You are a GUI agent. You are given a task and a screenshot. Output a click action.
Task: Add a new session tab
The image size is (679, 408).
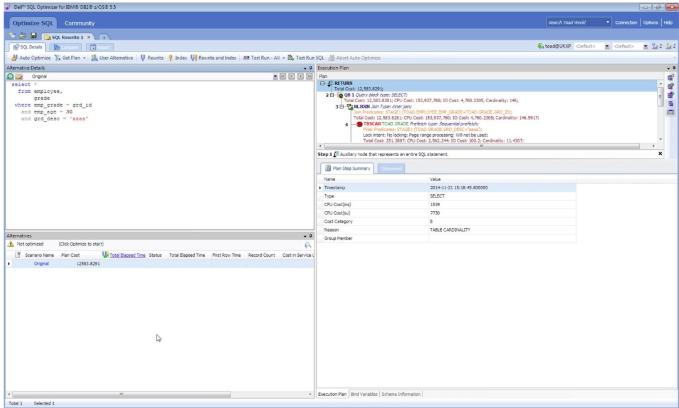pos(104,37)
